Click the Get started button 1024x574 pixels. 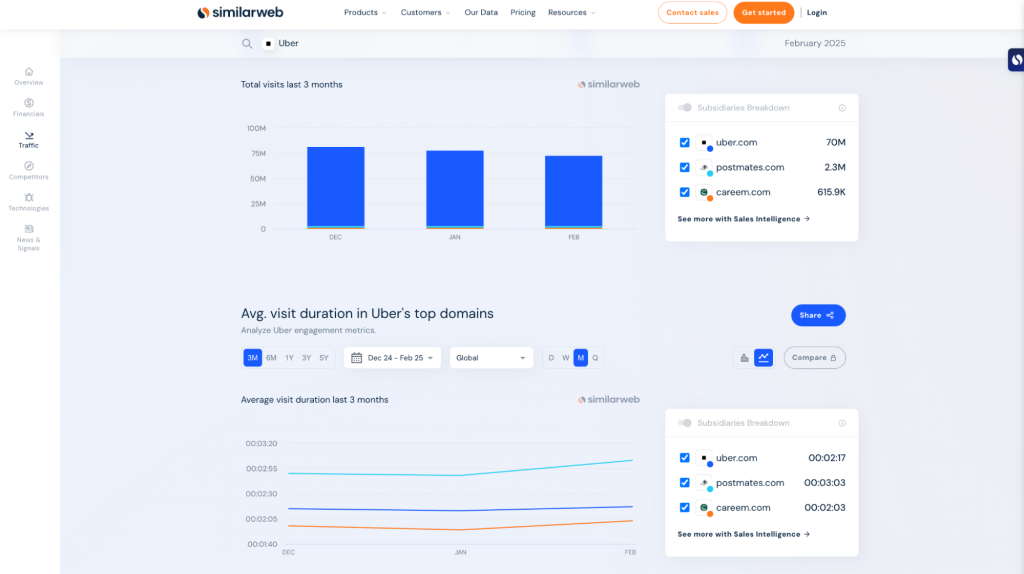click(x=763, y=12)
